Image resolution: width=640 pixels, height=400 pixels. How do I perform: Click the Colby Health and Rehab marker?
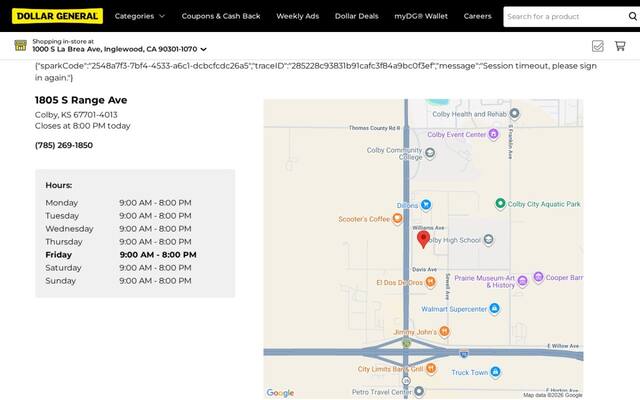click(x=515, y=113)
